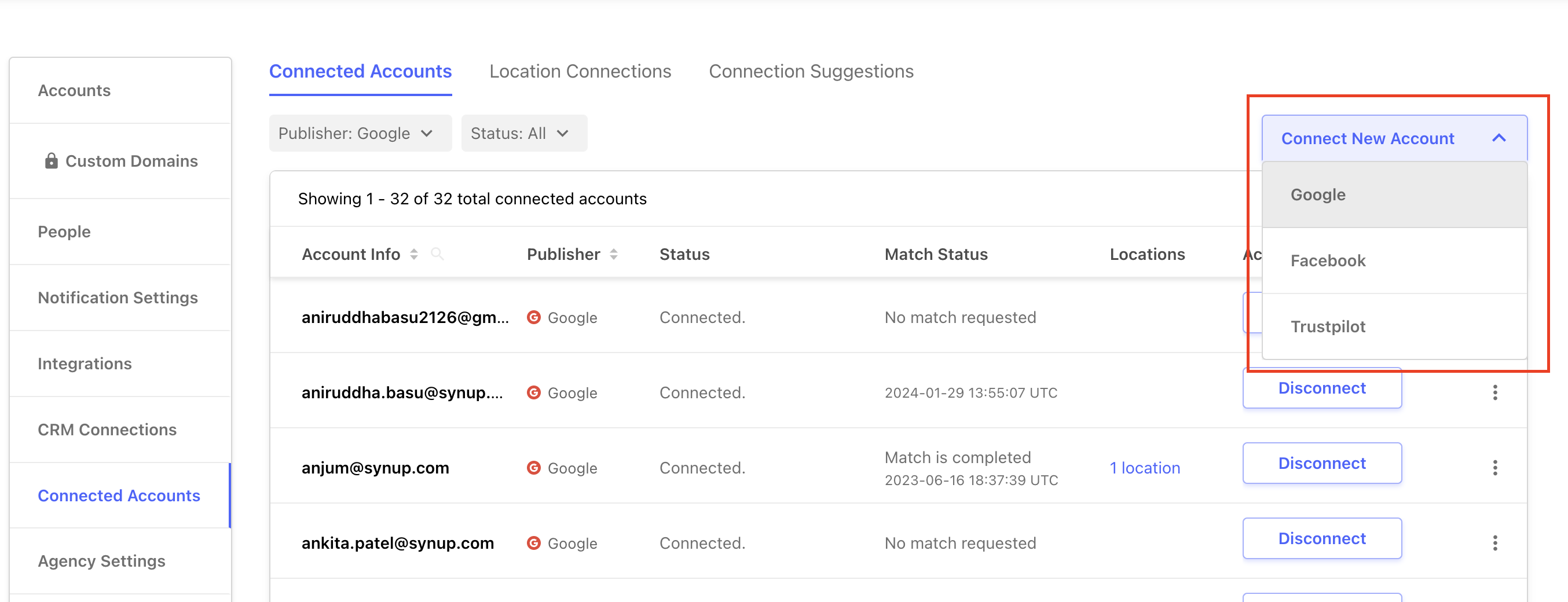Collapse the Connect New Account chevron
This screenshot has height=602, width=1568.
tap(1499, 138)
